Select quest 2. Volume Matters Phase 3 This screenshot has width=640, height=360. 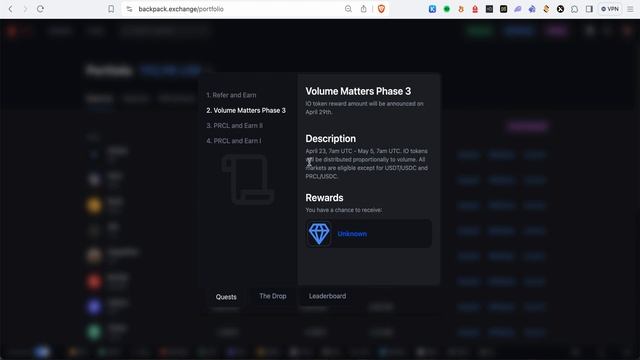click(246, 110)
